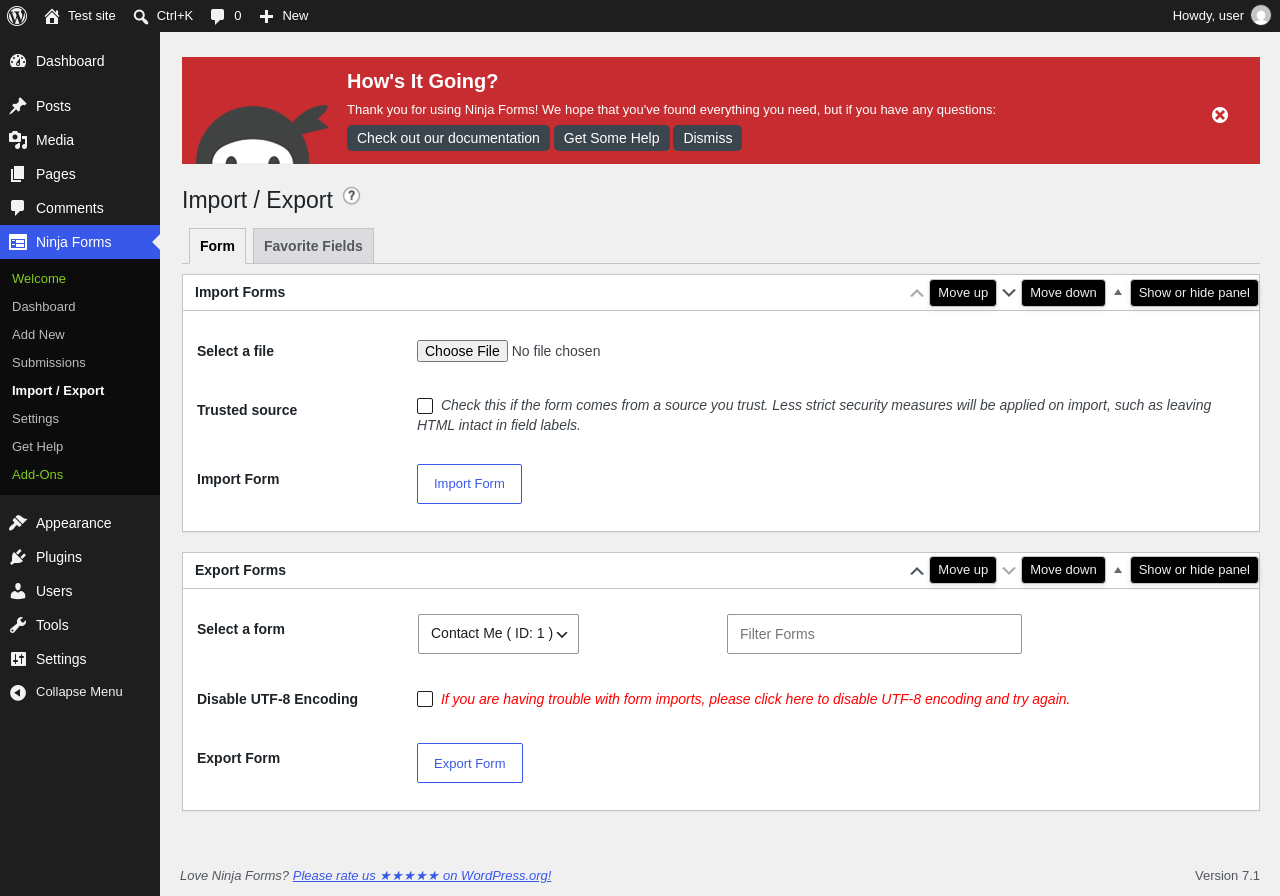
Task: View pending comments bubble in admin bar
Action: coord(226,16)
